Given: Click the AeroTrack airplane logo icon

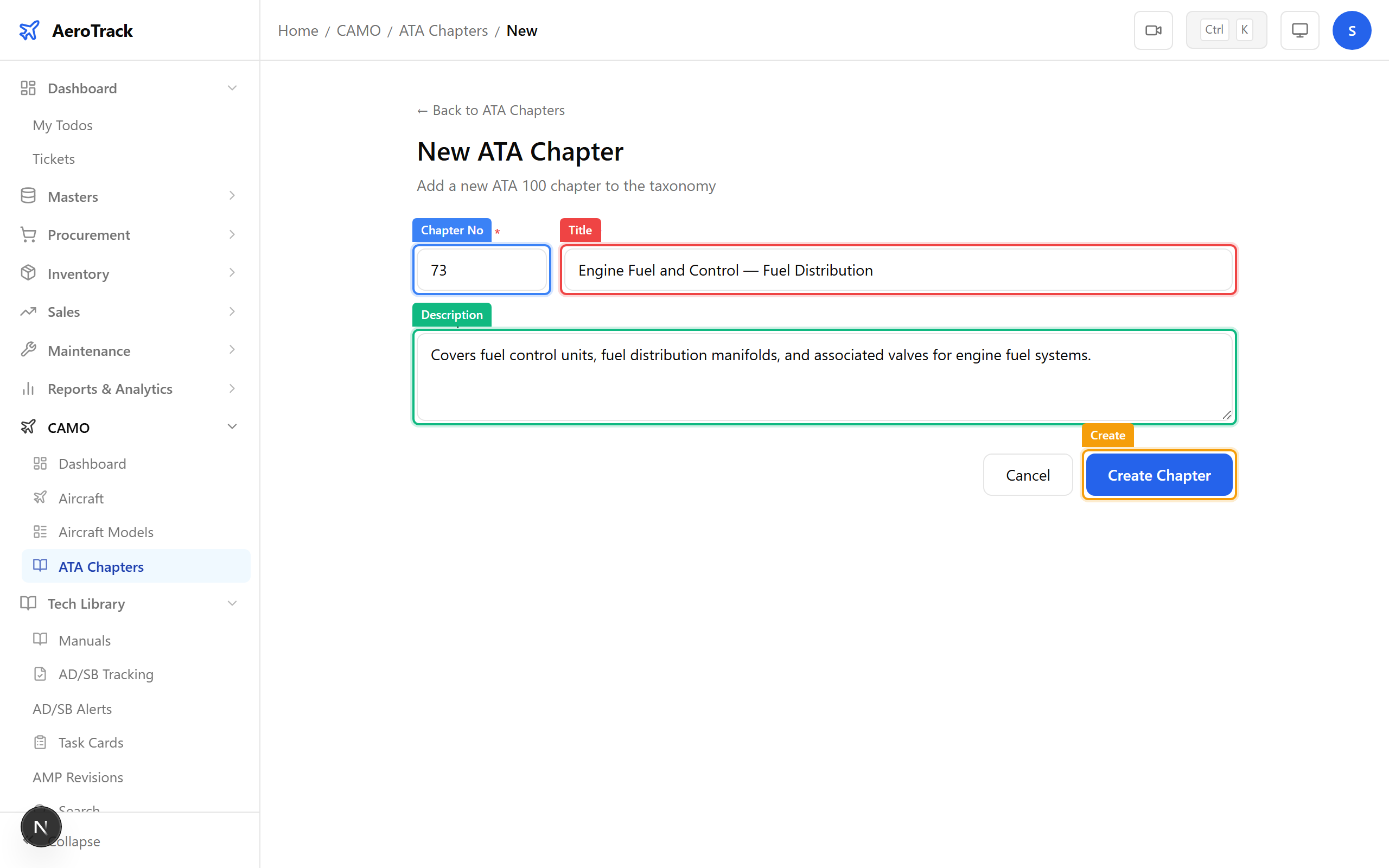Looking at the screenshot, I should (x=29, y=30).
